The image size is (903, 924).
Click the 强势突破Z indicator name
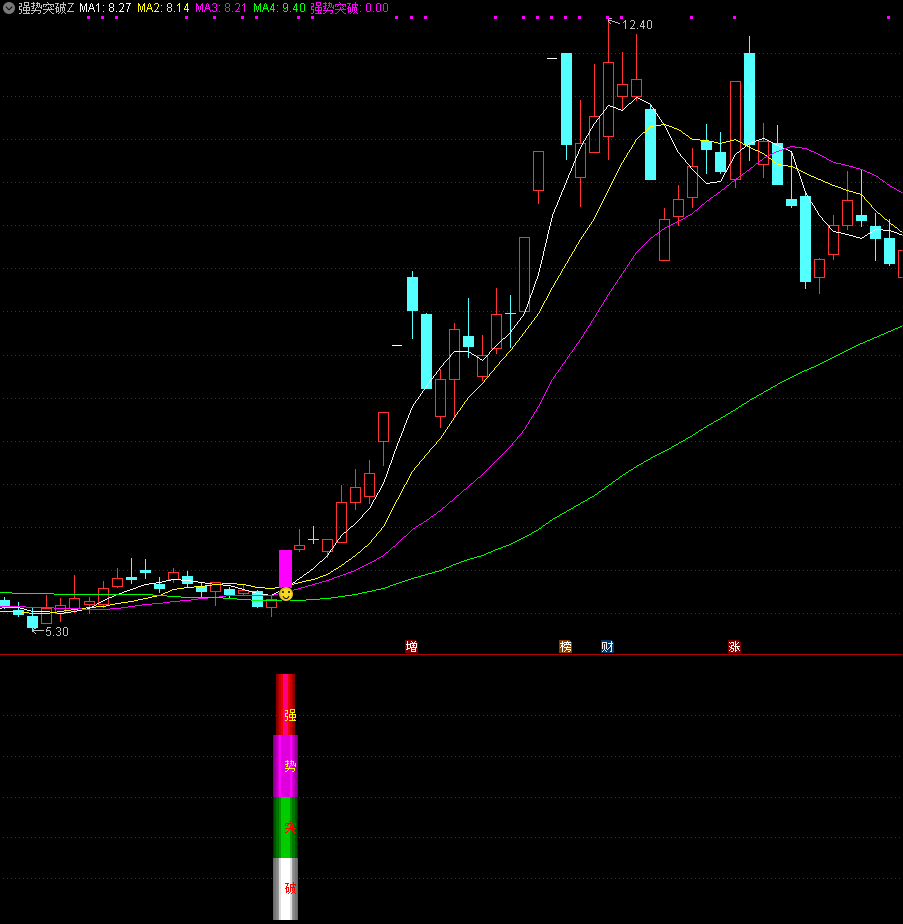pyautogui.click(x=46, y=8)
